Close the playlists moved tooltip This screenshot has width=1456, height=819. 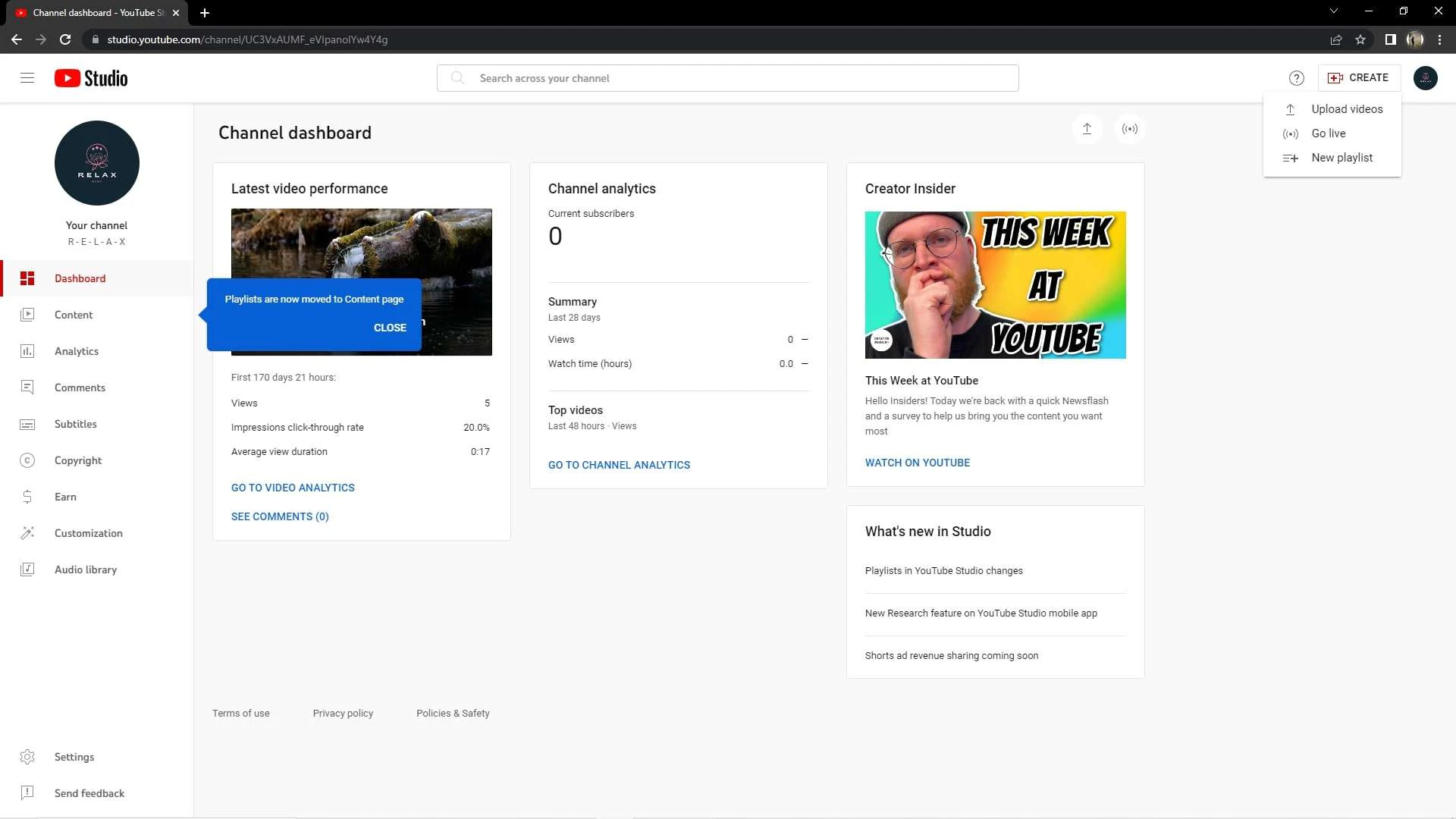coord(390,328)
